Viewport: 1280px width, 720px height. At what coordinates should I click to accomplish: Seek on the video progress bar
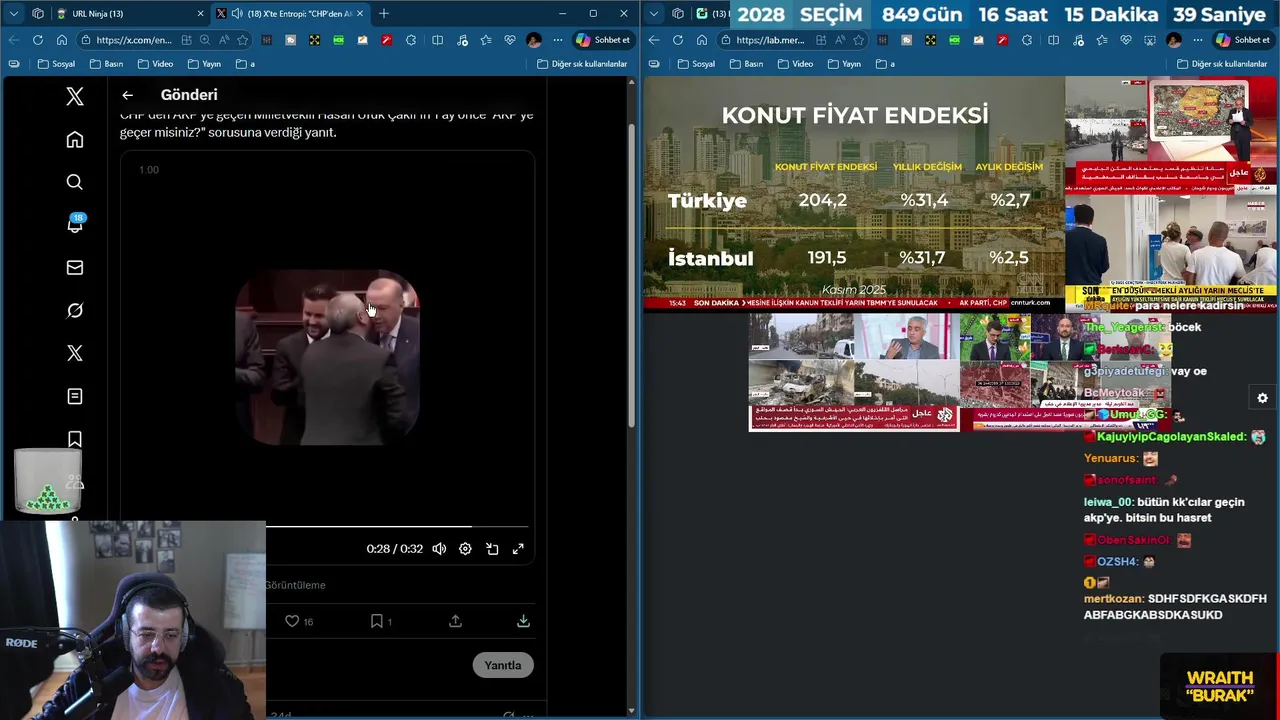coord(397,526)
